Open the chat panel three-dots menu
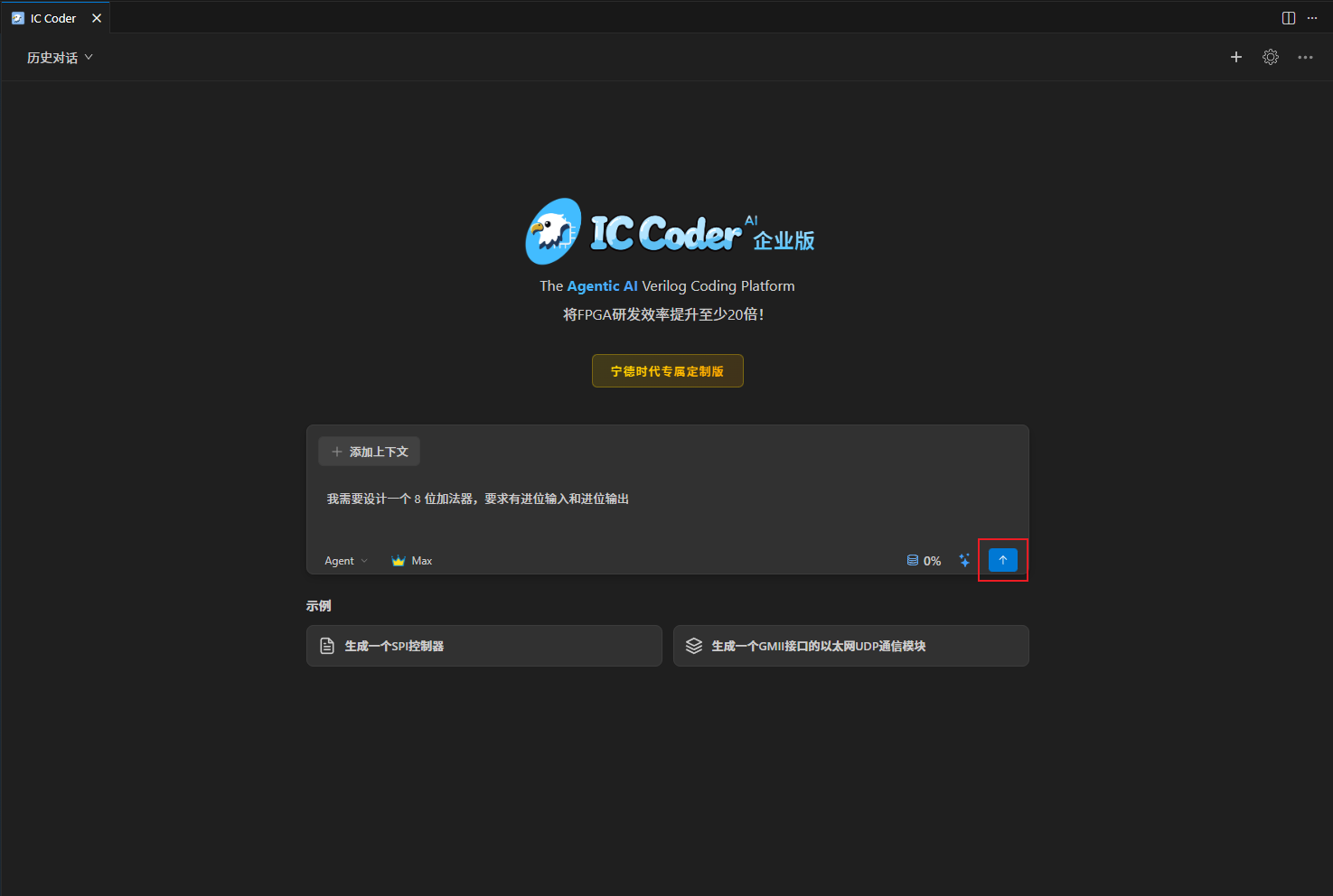 coord(1306,57)
